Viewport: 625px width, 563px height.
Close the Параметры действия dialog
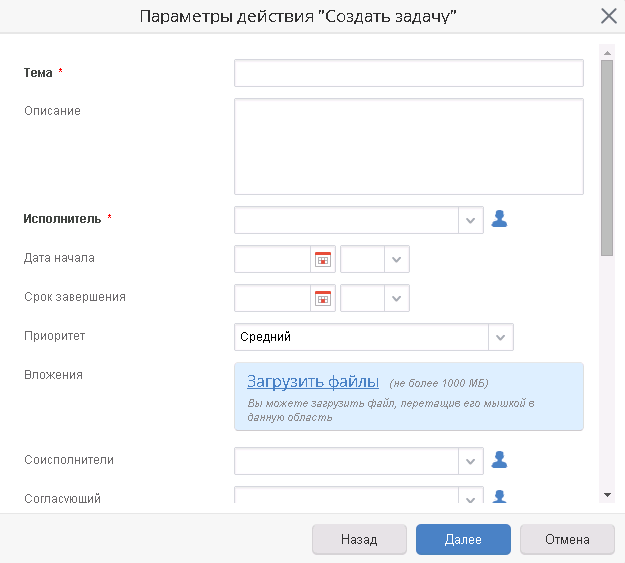pos(609,16)
